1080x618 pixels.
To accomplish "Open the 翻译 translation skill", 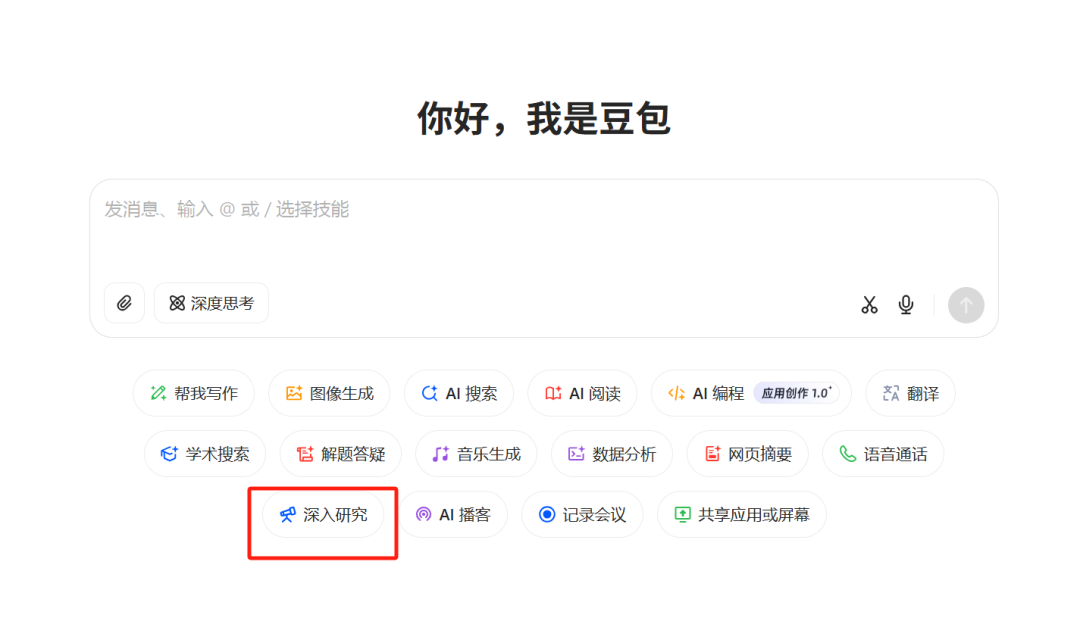I will pyautogui.click(x=911, y=393).
